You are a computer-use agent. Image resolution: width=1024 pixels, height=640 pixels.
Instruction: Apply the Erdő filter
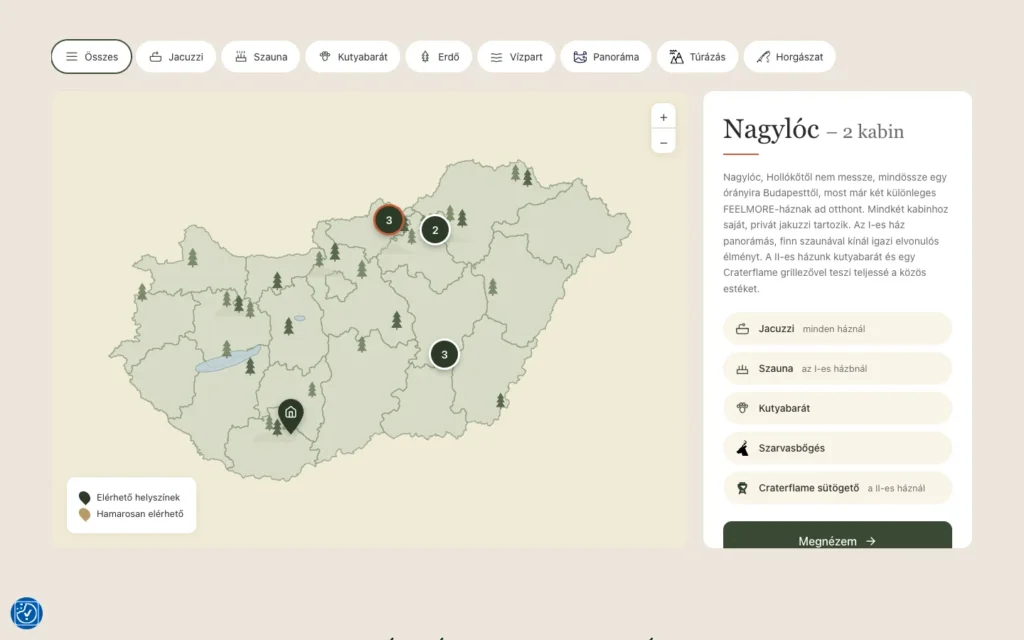tap(439, 57)
